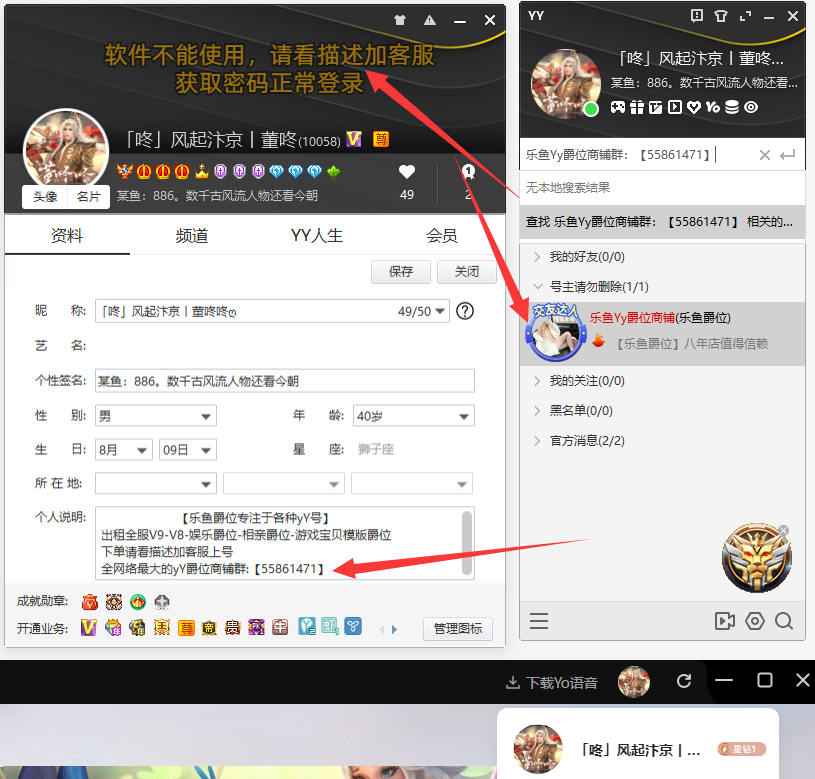Click the video camera icon in the bottom toolbar
This screenshot has height=779, width=815.
[725, 621]
